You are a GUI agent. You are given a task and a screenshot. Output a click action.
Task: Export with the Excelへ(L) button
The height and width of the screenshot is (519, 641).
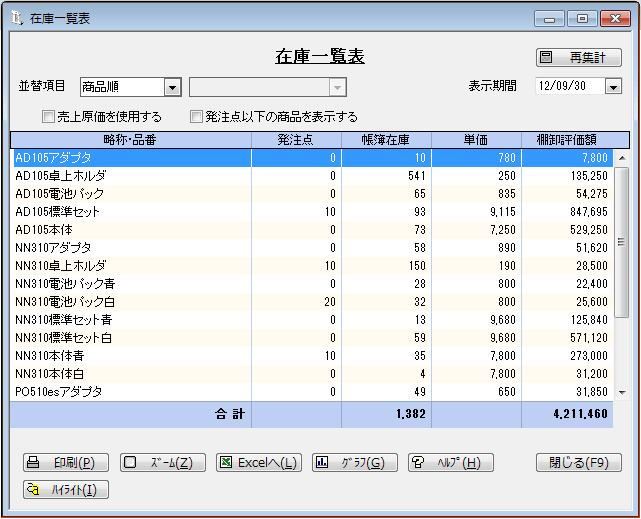259,463
